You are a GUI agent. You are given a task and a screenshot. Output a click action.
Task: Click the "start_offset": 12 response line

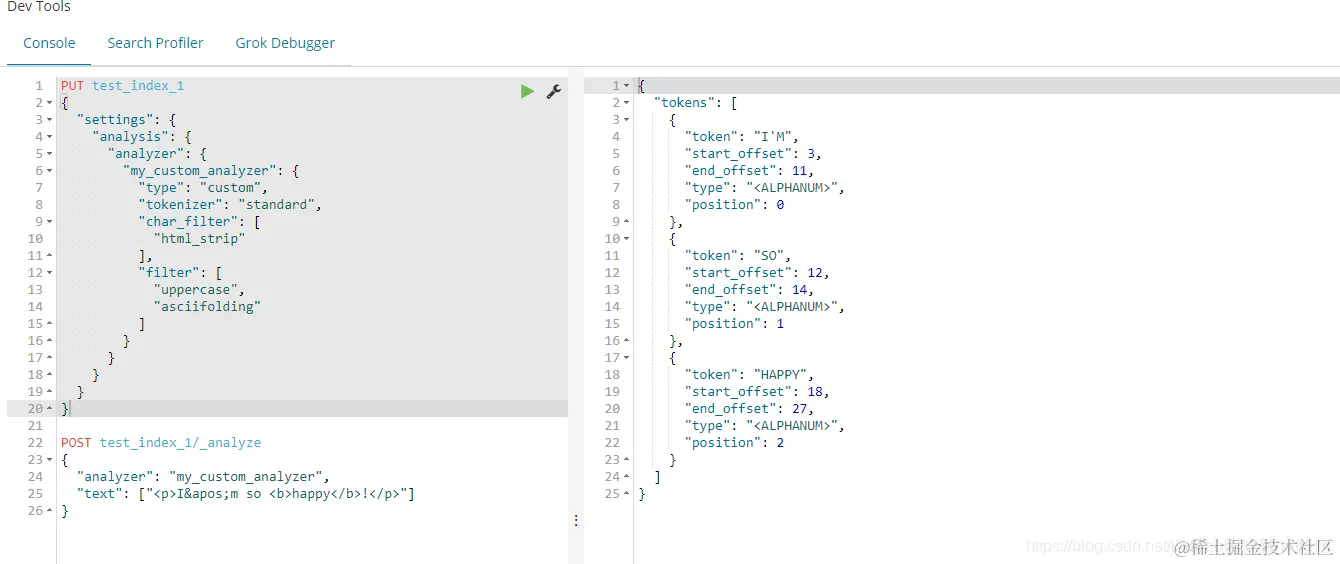pos(757,273)
